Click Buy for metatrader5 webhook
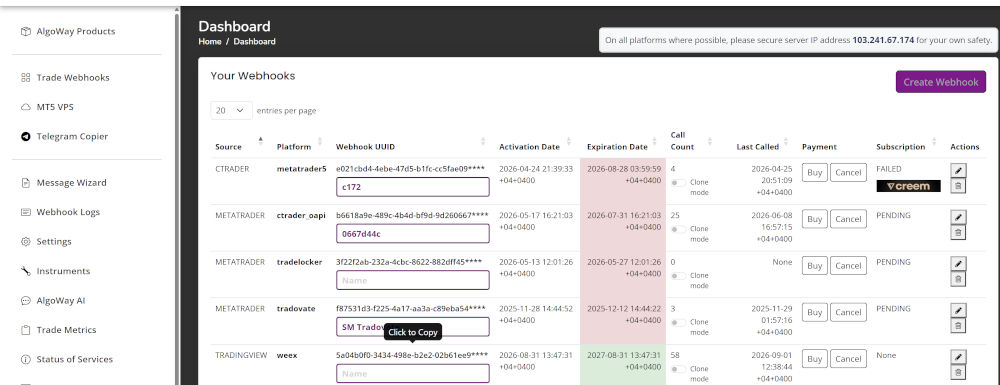 point(814,173)
